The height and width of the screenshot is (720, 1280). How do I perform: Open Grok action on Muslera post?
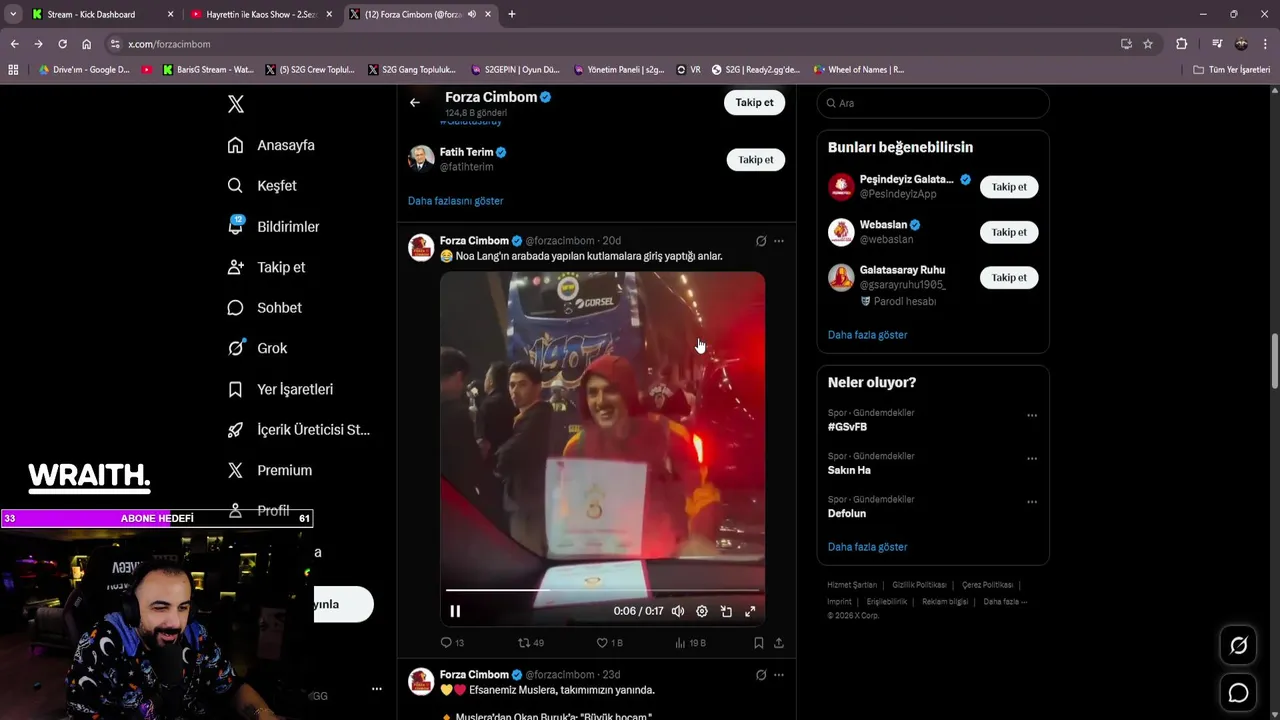761,675
